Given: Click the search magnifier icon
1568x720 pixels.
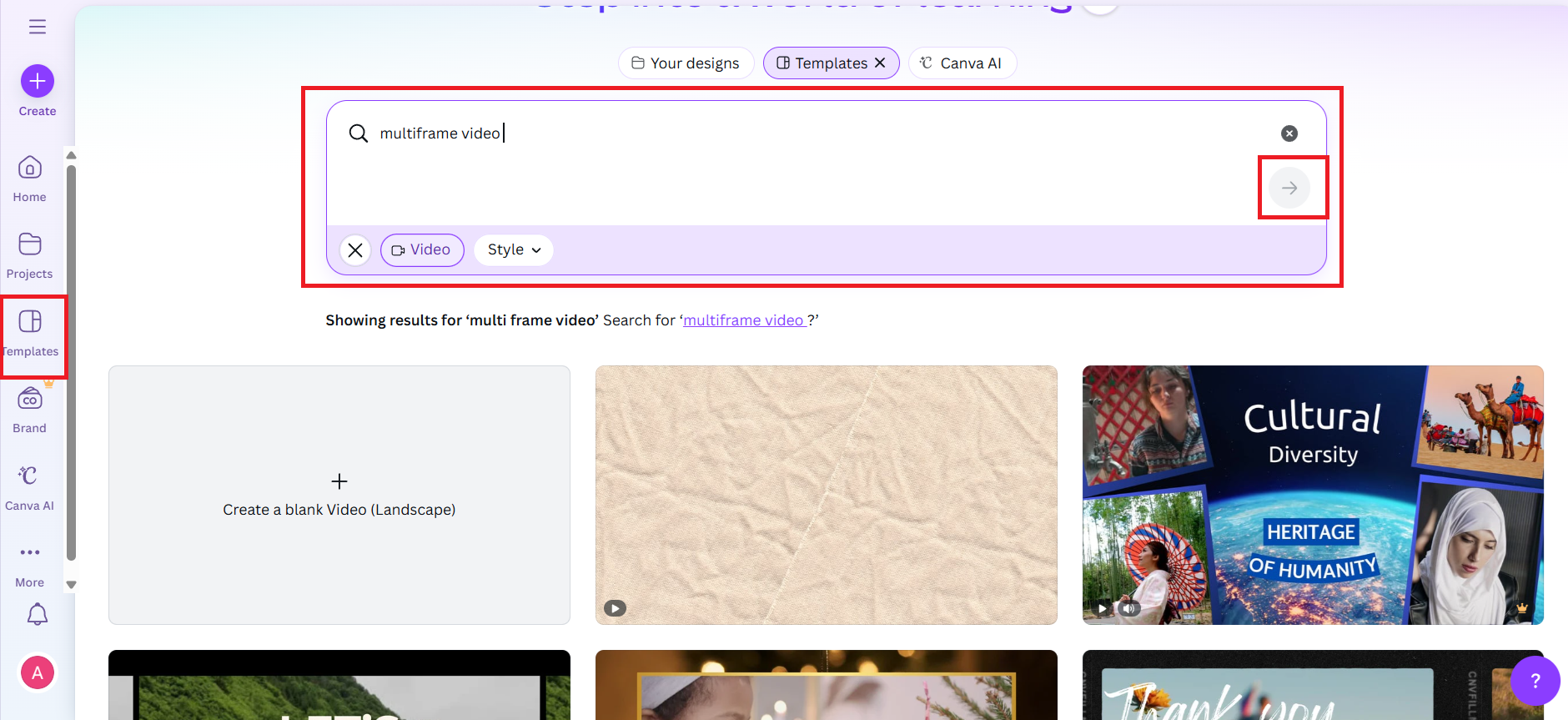Looking at the screenshot, I should (x=359, y=133).
